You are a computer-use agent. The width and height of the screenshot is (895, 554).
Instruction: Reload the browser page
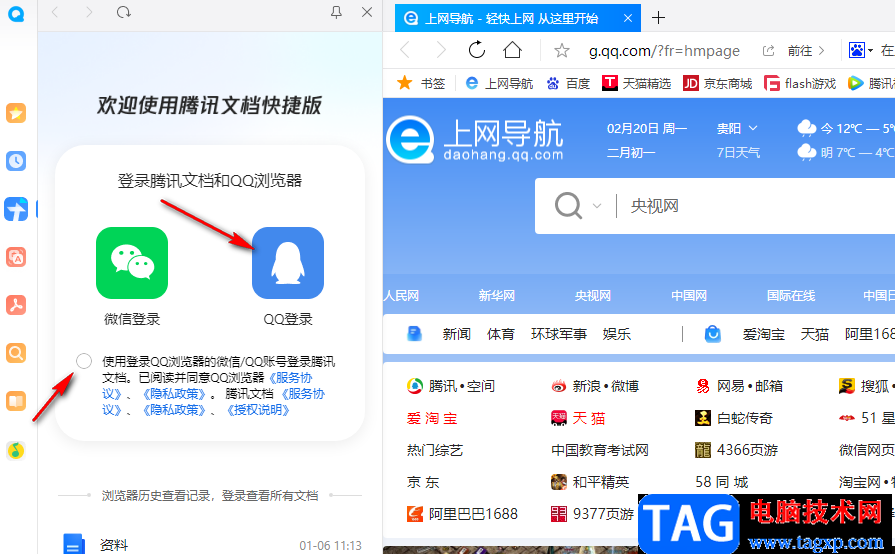(x=477, y=50)
